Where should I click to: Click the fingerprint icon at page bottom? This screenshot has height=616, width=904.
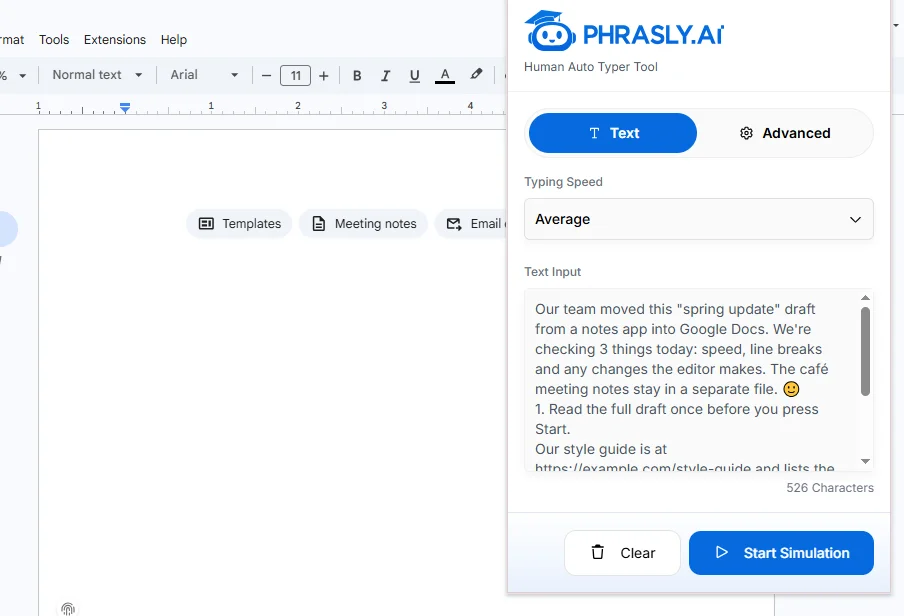point(68,609)
